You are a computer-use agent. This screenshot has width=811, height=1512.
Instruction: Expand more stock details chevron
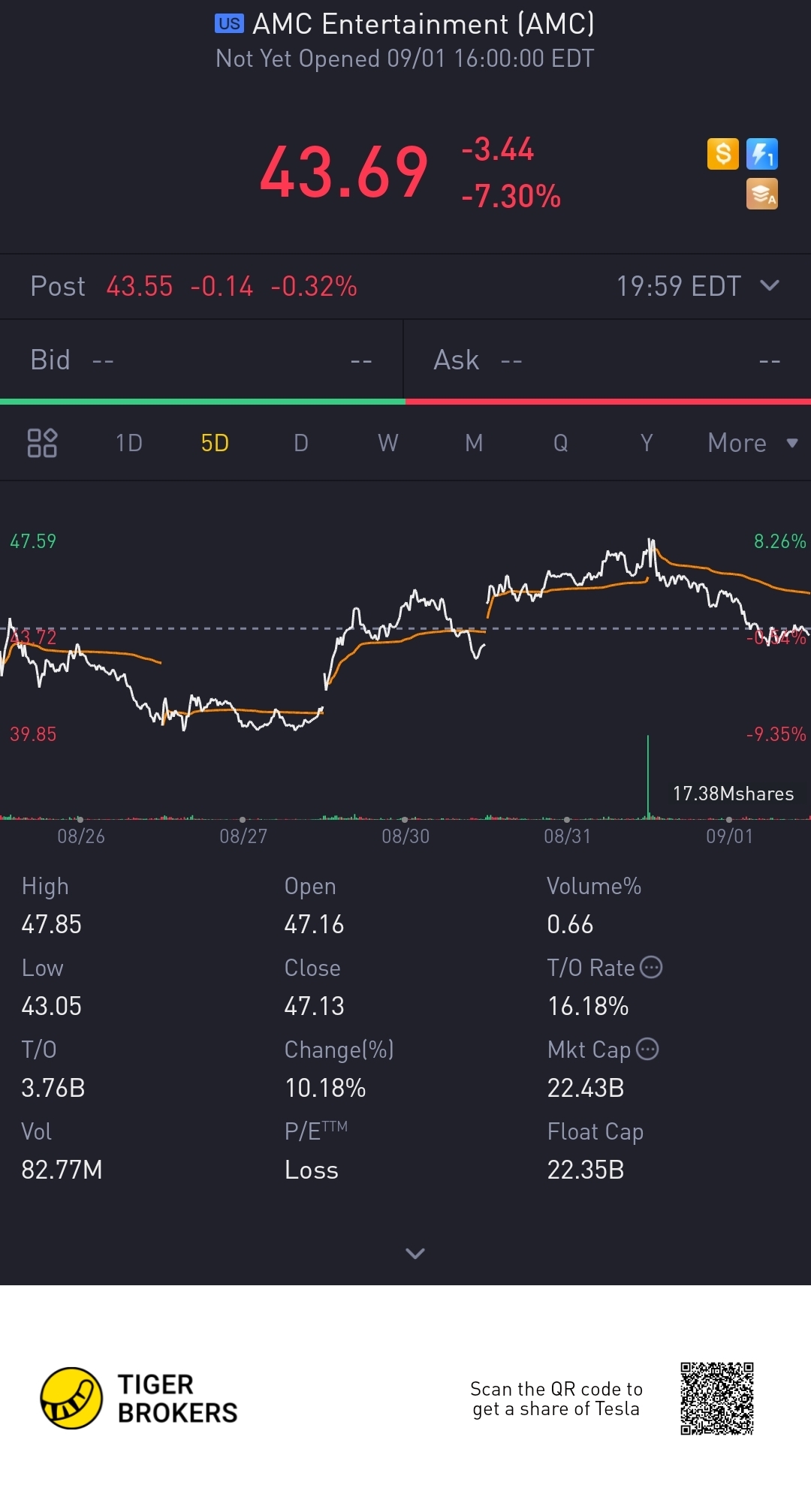click(x=415, y=1253)
